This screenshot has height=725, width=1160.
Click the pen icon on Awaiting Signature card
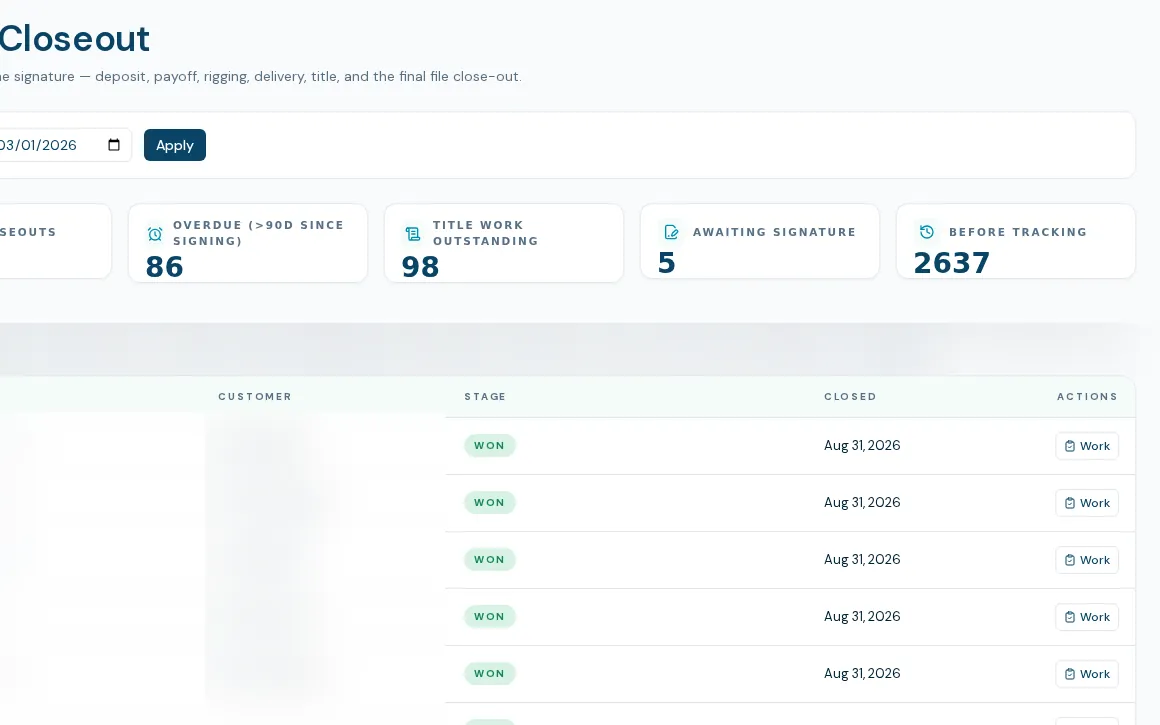pyautogui.click(x=671, y=232)
